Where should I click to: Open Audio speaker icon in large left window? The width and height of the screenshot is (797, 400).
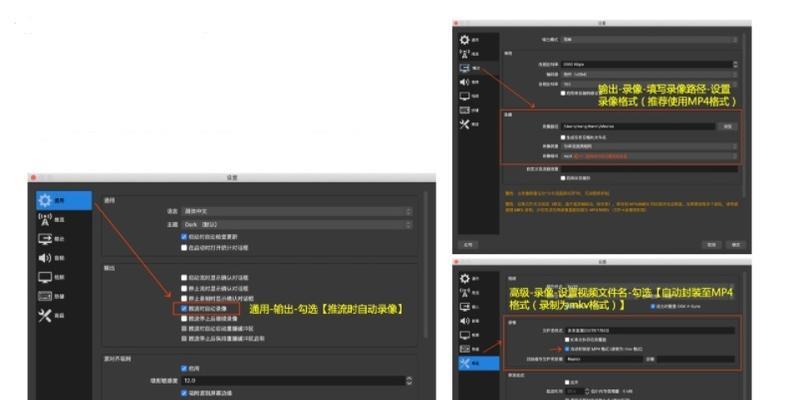tap(45, 258)
